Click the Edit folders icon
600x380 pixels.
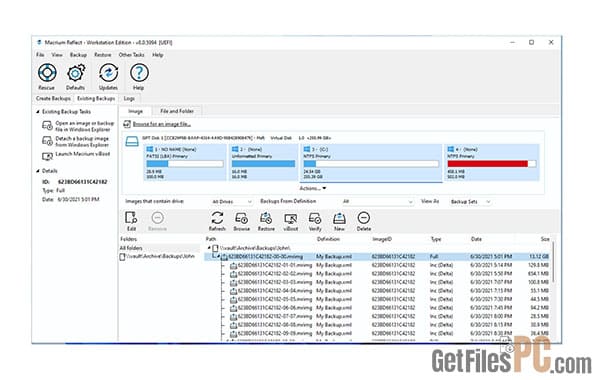131,218
